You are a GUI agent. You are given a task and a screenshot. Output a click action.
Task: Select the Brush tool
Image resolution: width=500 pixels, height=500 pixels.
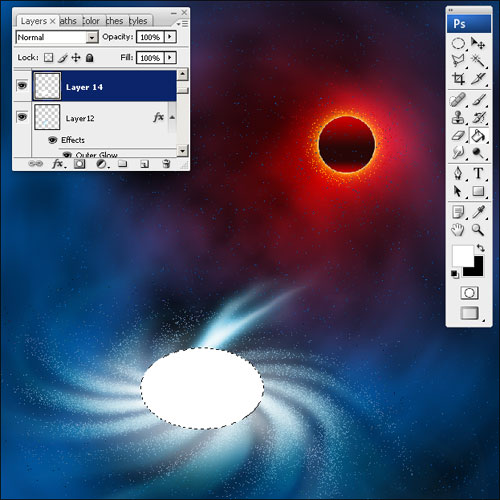click(478, 100)
